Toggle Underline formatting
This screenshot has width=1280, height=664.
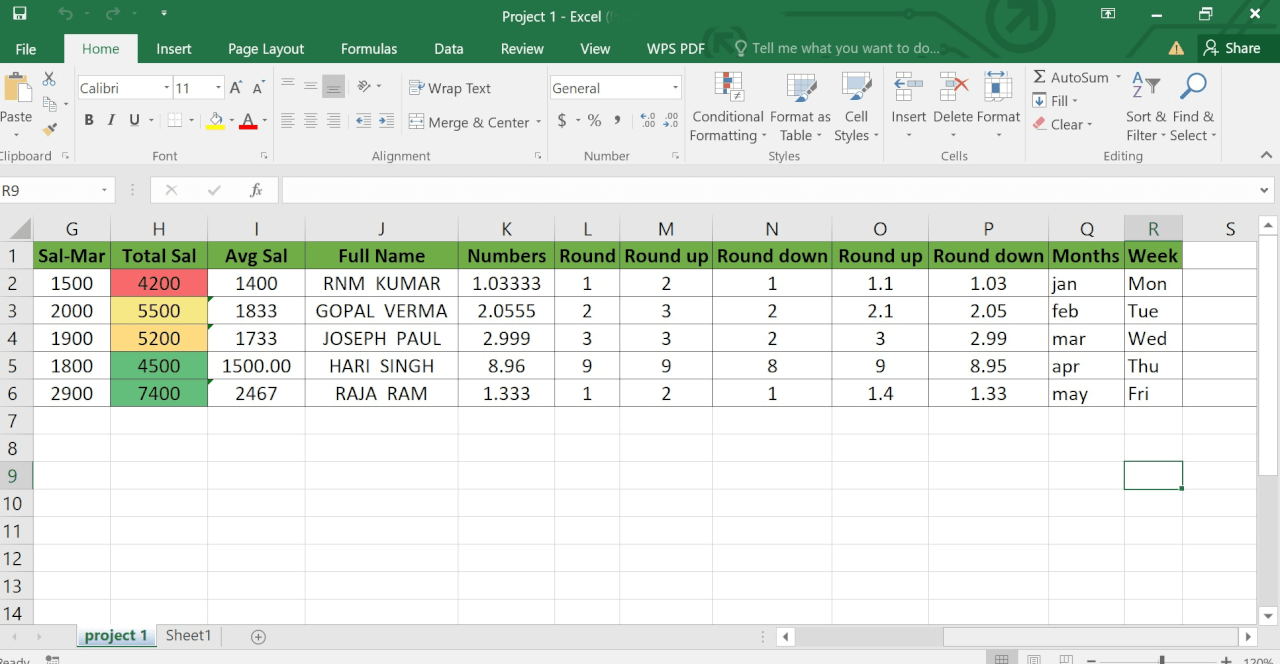coord(135,121)
